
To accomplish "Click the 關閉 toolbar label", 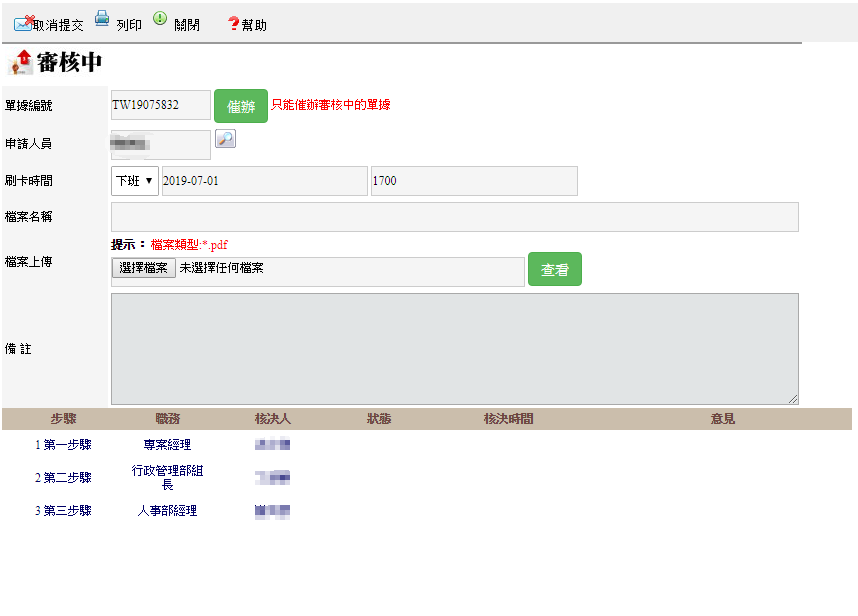I will point(187,25).
